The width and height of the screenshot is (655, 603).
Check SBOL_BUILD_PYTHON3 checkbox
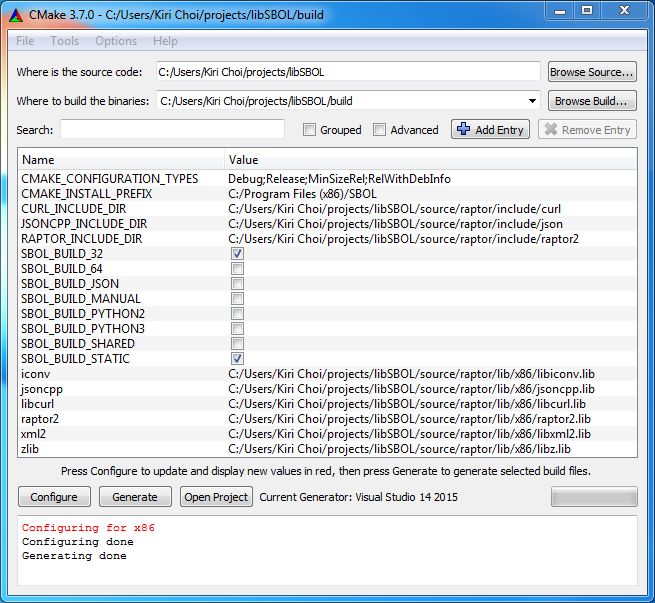(x=237, y=329)
